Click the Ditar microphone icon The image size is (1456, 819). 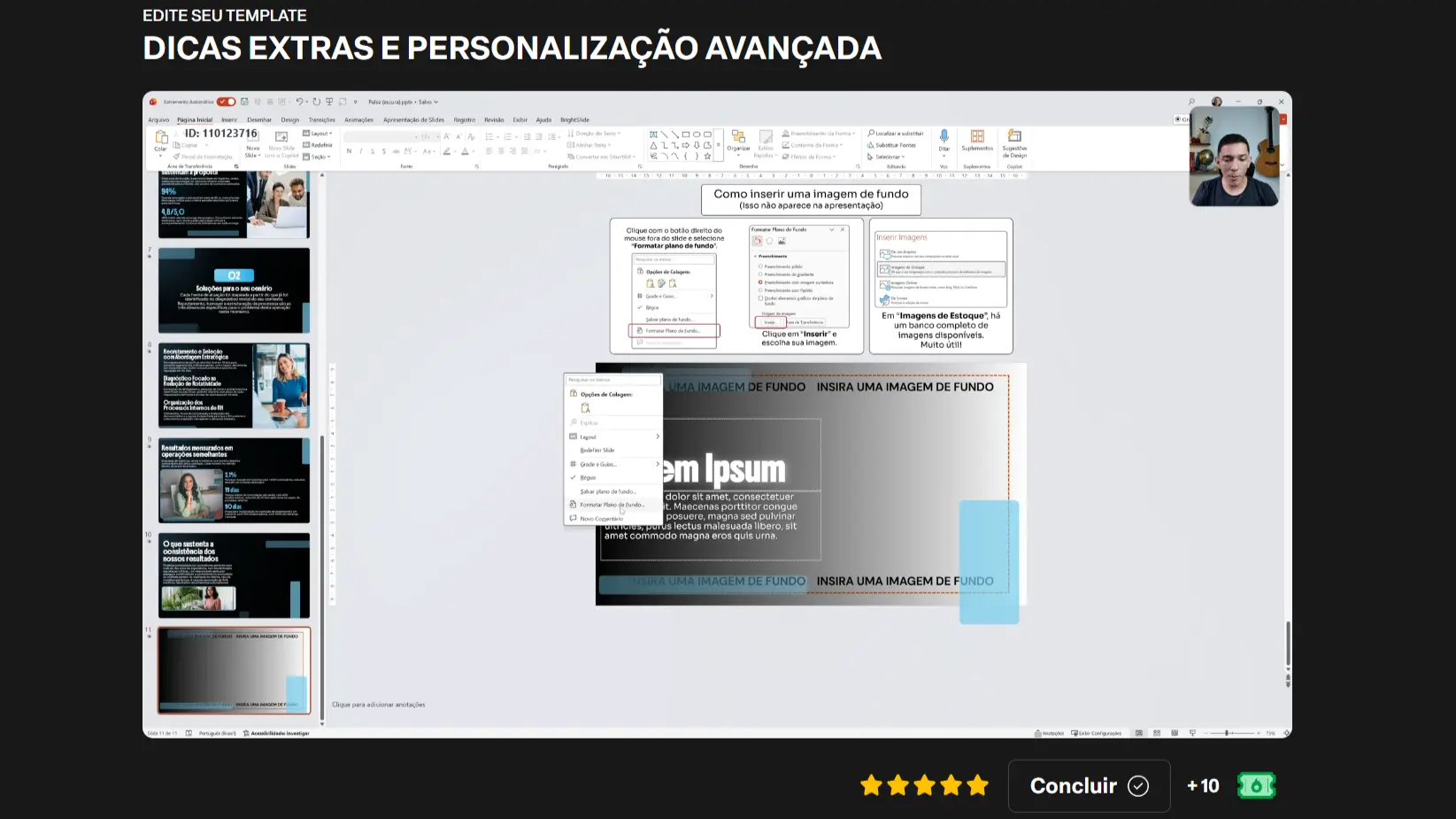[x=944, y=137]
